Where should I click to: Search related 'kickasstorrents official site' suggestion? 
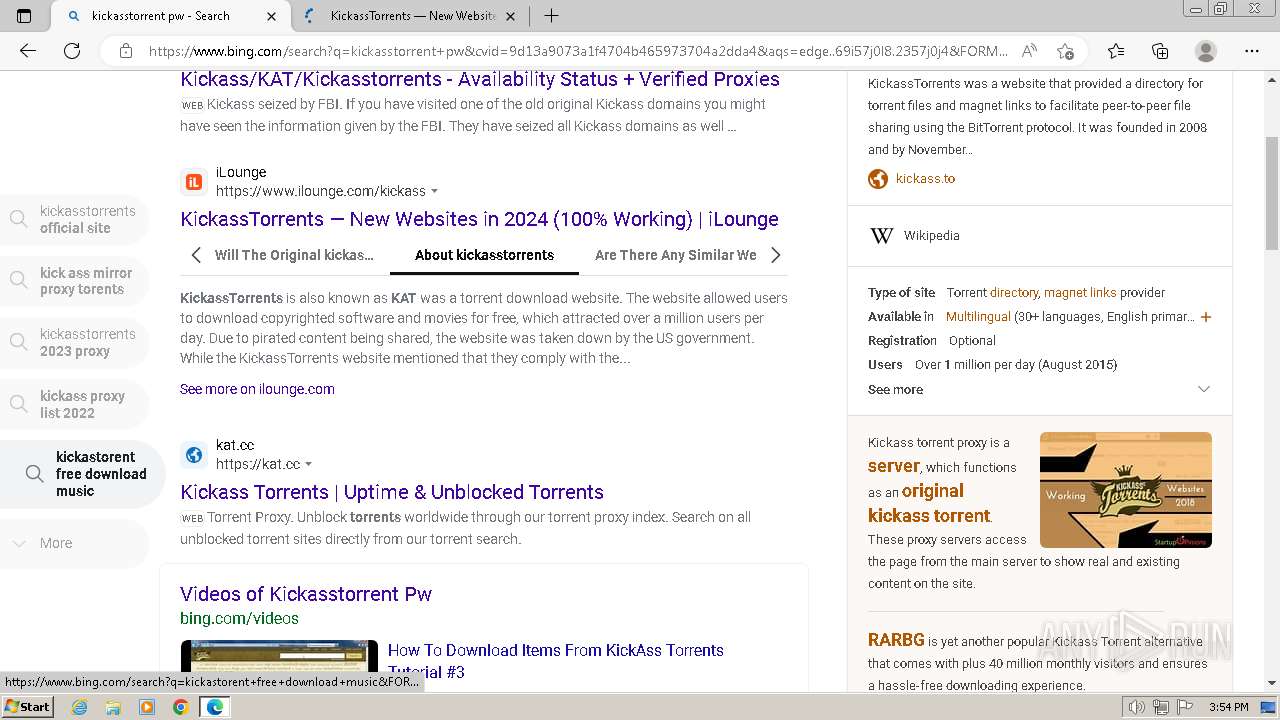click(74, 219)
